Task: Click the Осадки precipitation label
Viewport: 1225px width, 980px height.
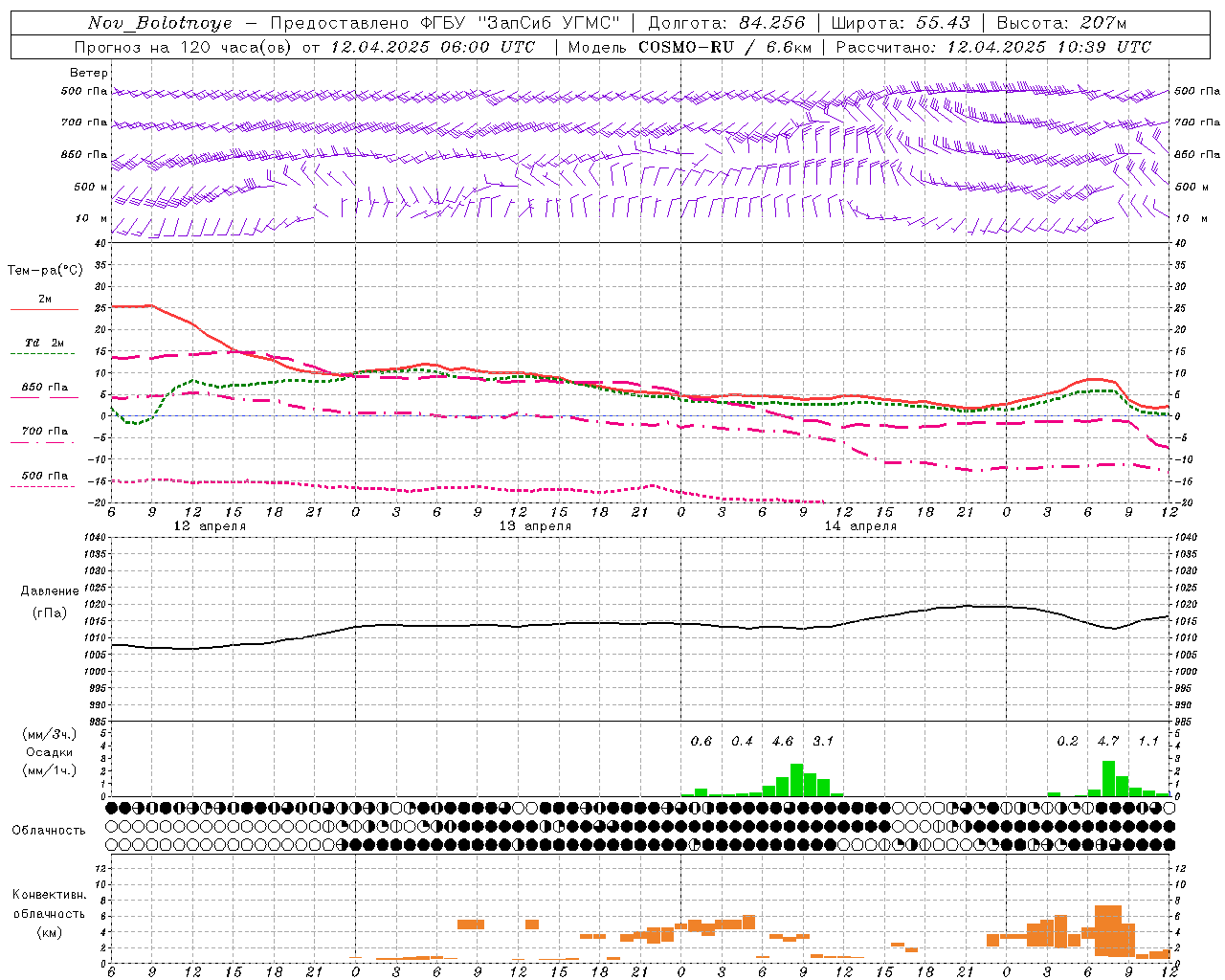Action: (x=50, y=752)
